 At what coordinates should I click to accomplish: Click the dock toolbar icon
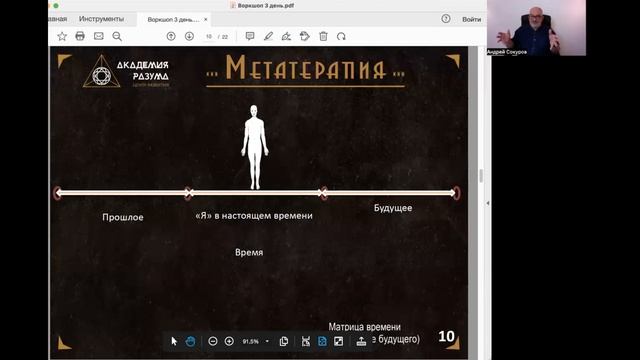(361, 341)
